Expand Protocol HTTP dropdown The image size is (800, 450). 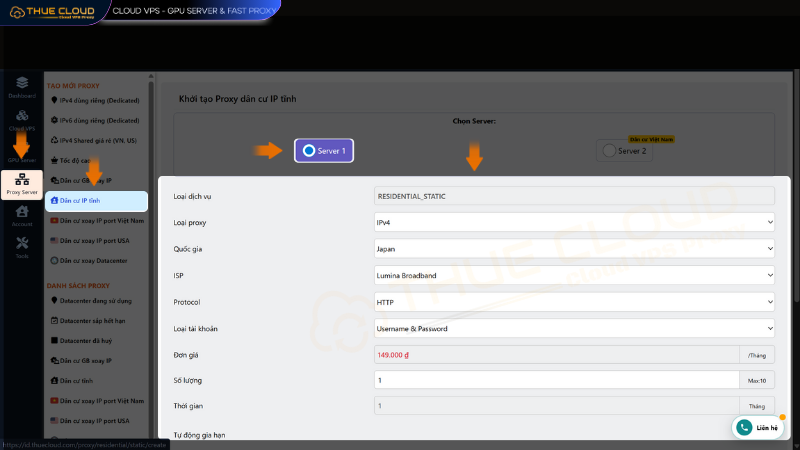click(x=574, y=302)
